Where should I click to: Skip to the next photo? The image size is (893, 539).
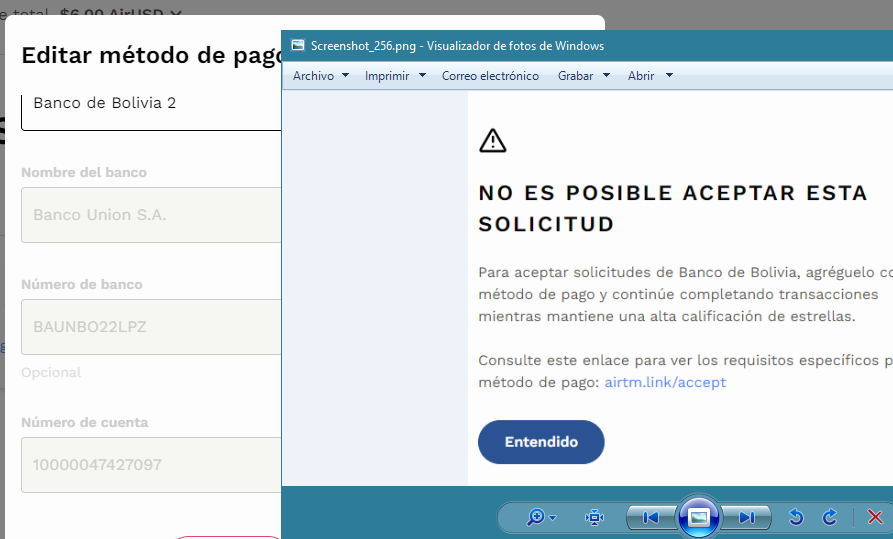coord(747,517)
